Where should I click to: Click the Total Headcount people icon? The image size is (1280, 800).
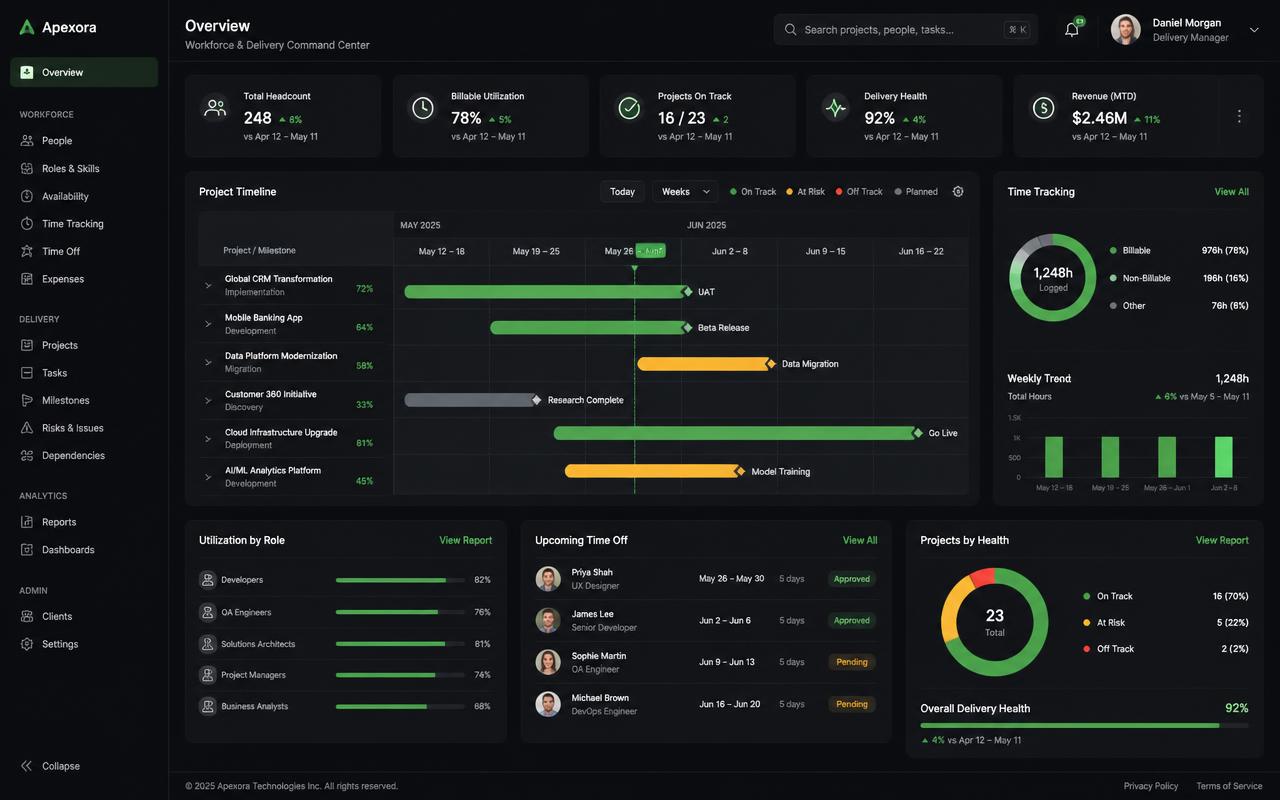(215, 108)
